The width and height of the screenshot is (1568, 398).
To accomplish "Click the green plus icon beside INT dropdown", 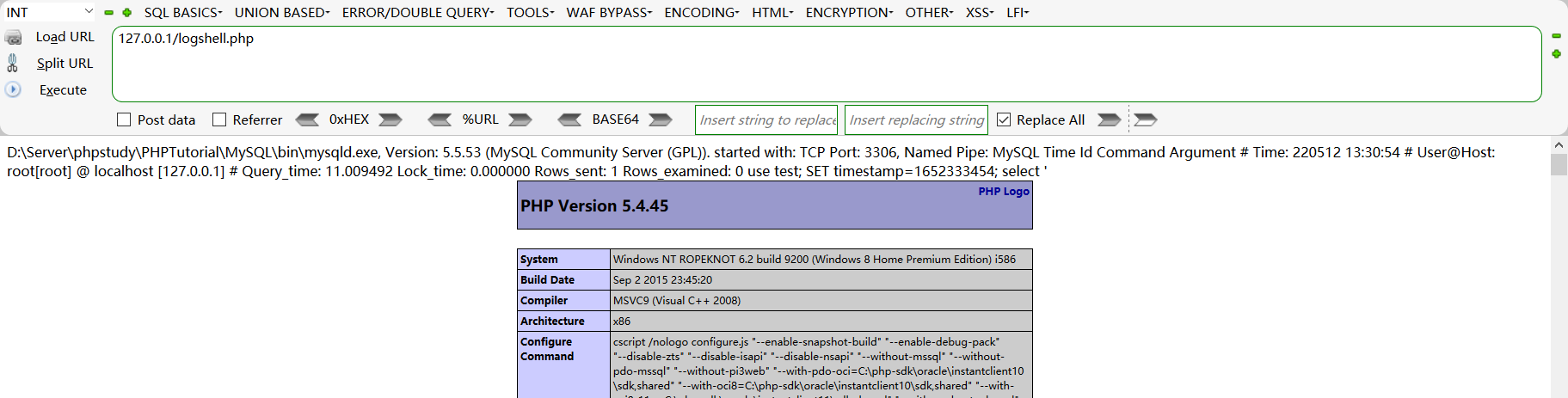I will tap(127, 13).
